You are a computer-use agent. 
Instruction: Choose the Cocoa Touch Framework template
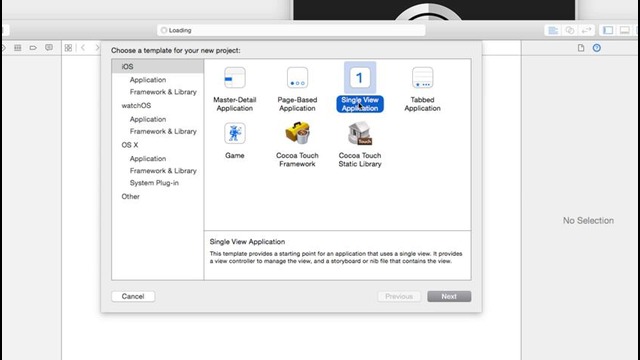pyautogui.click(x=297, y=144)
